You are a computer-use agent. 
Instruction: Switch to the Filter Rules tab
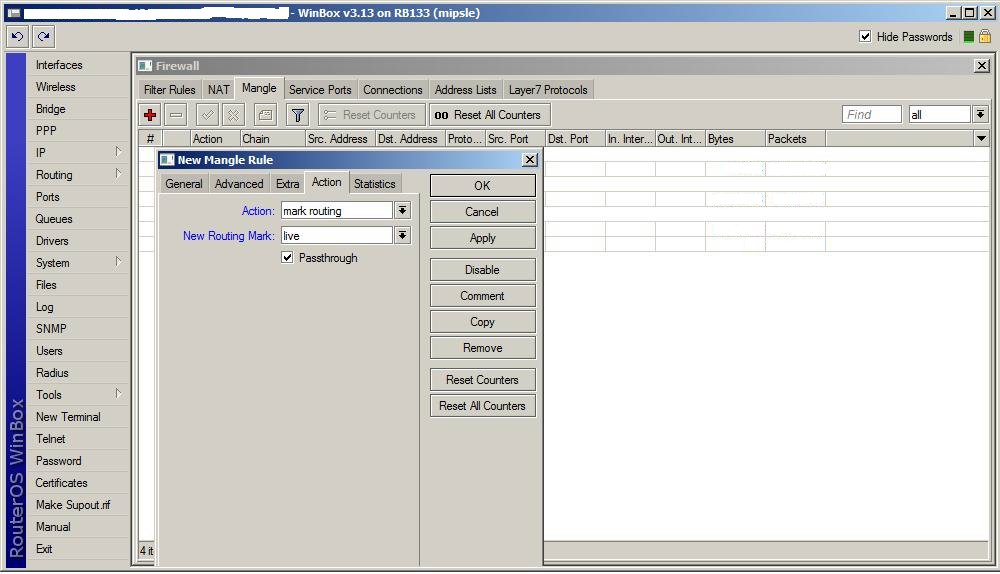(x=169, y=90)
